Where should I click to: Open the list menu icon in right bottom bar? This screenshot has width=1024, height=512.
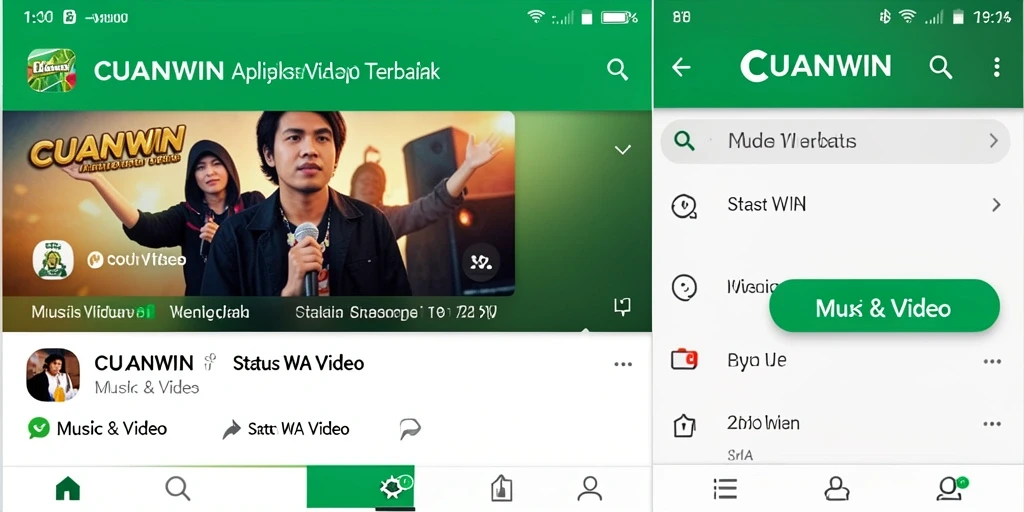point(725,488)
